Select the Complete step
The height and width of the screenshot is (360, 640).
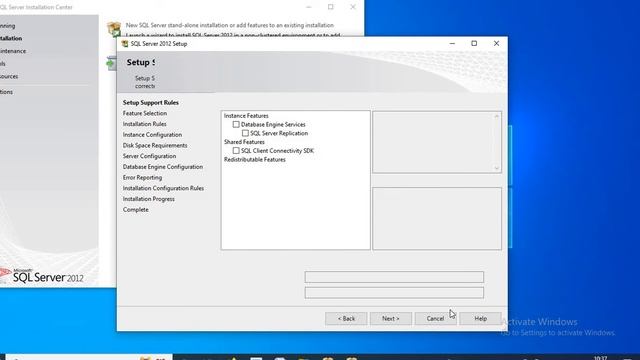[136, 209]
